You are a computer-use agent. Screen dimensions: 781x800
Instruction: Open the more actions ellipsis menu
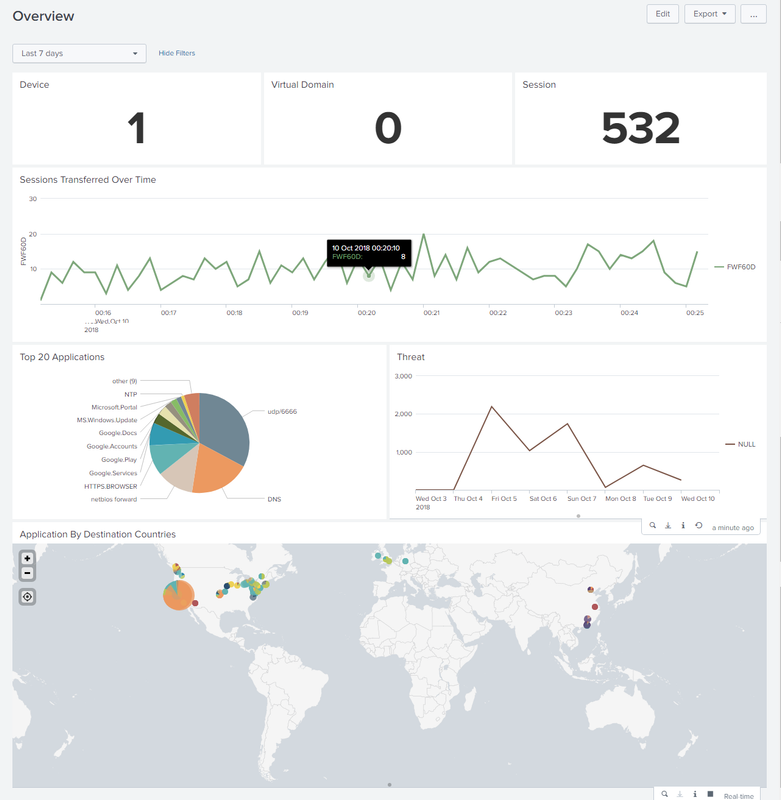pyautogui.click(x=753, y=14)
